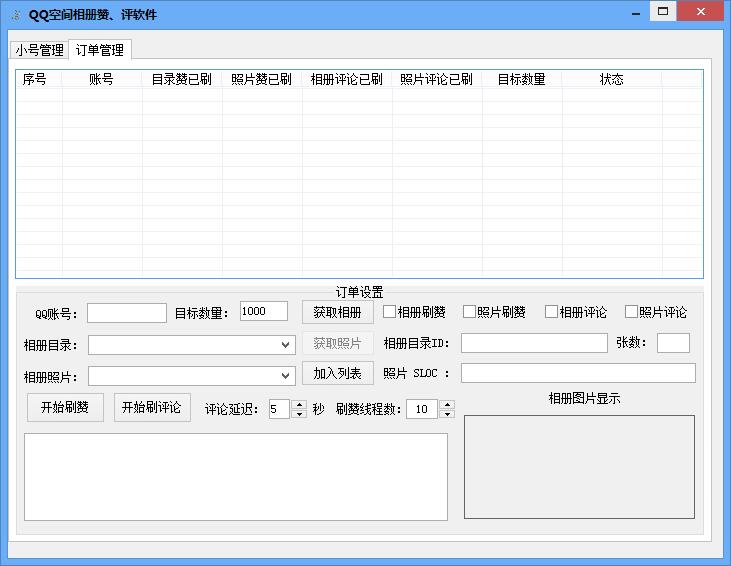Click the 目标数量 field showing 1000
Screen dimensions: 731x566
[264, 311]
